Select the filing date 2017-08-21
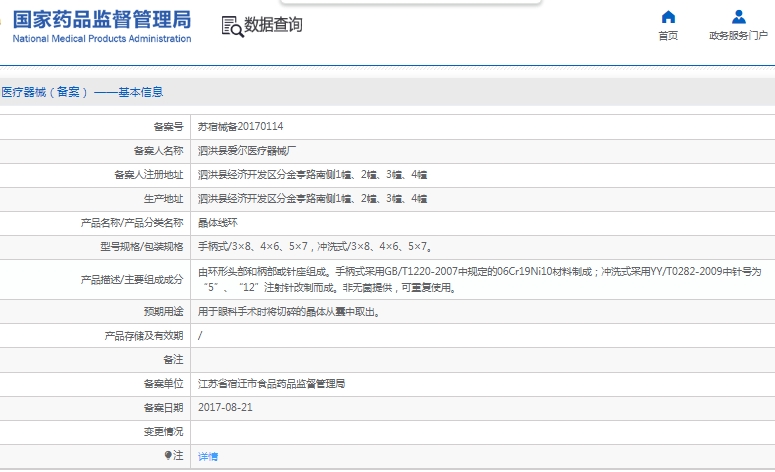 (225, 408)
